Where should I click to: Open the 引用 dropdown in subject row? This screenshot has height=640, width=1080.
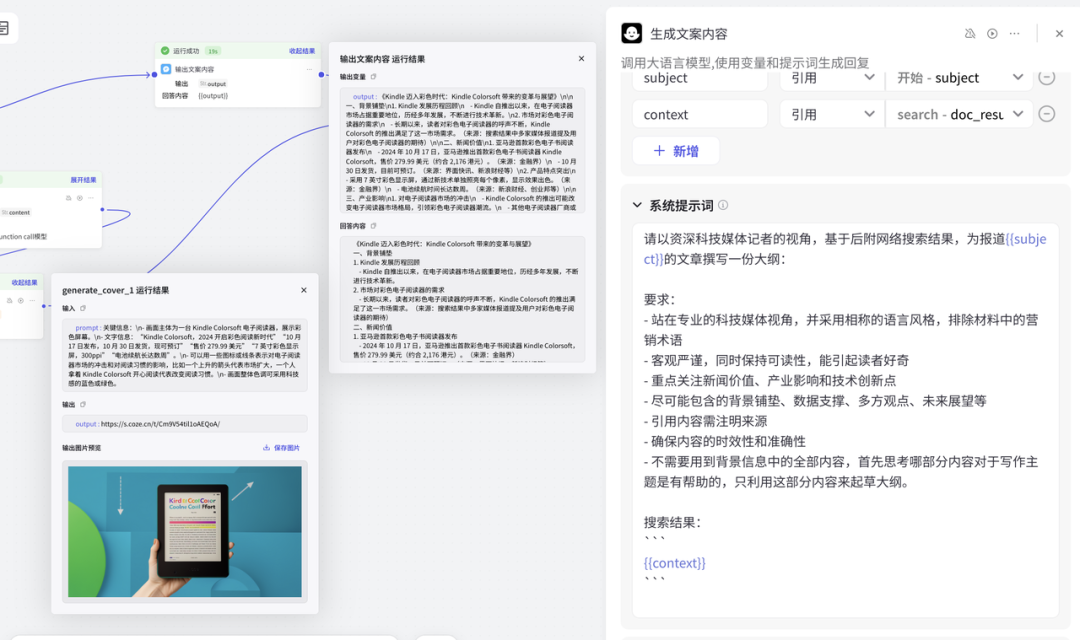click(x=831, y=78)
